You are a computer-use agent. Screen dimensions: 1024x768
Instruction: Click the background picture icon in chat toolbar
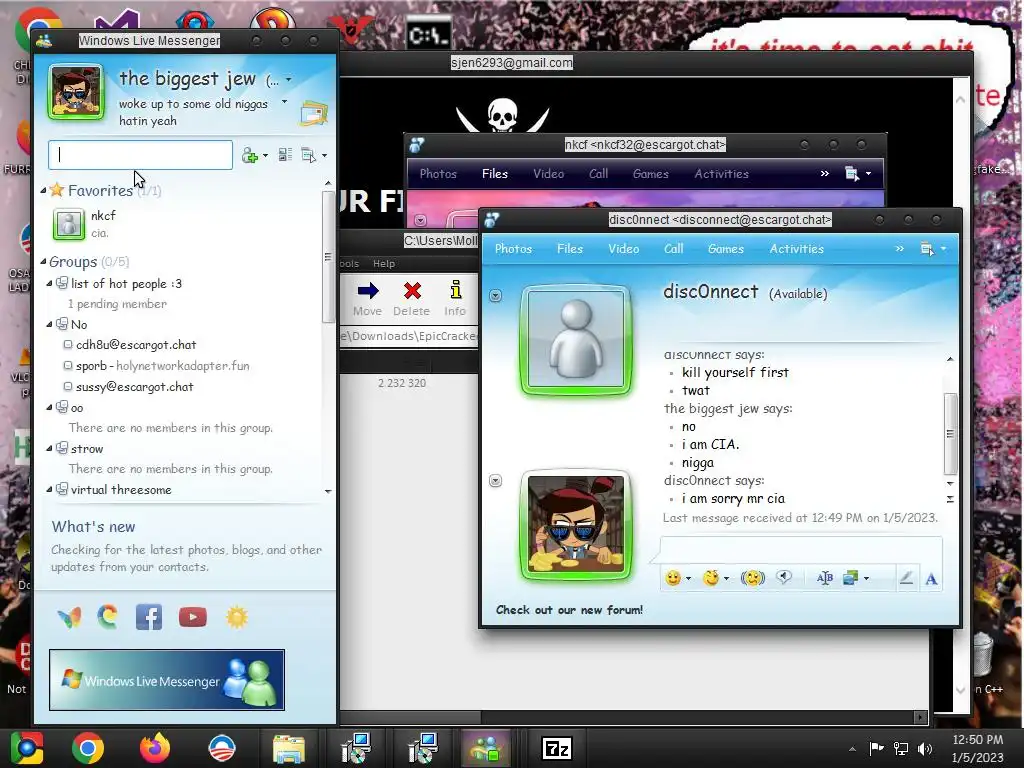(850, 578)
